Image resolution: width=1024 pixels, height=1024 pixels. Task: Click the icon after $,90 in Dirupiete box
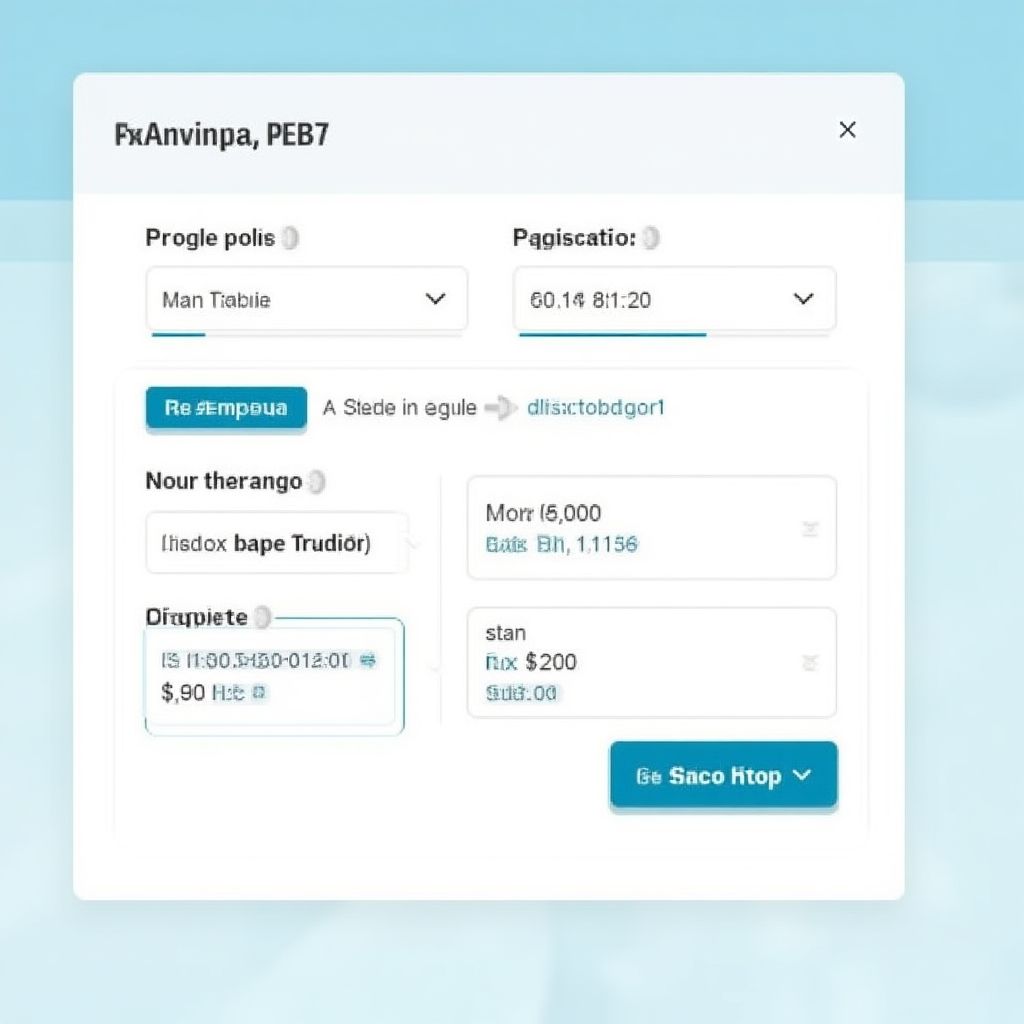pos(259,692)
